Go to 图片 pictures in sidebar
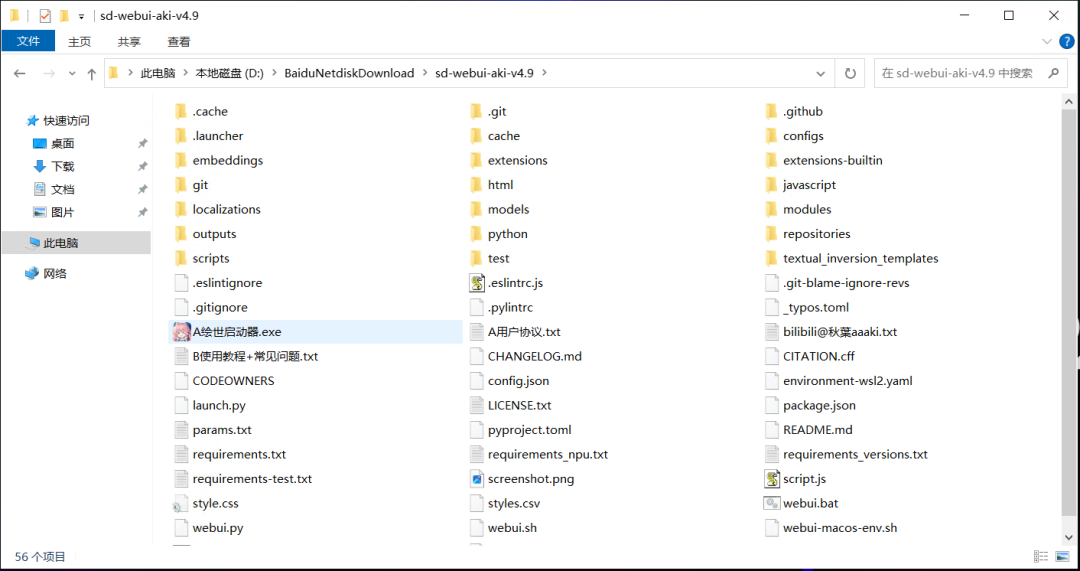 click(x=63, y=212)
